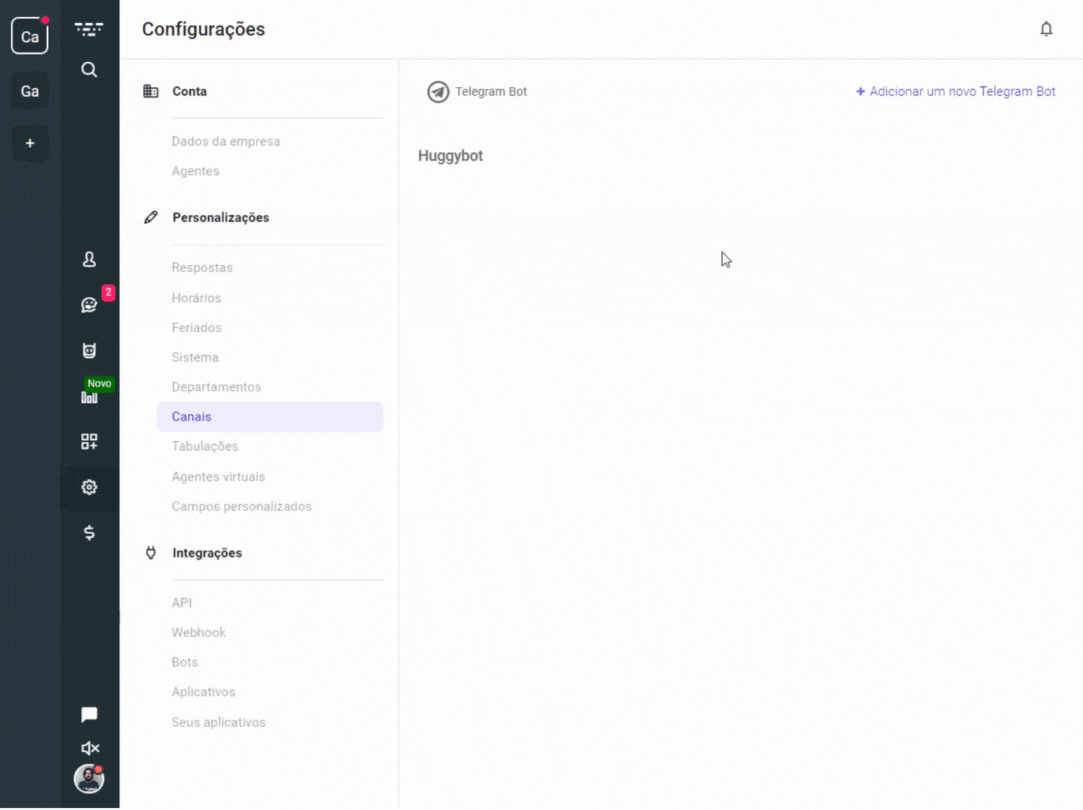Open Webhook integration settings
The width and height of the screenshot is (1083, 810).
tap(198, 633)
